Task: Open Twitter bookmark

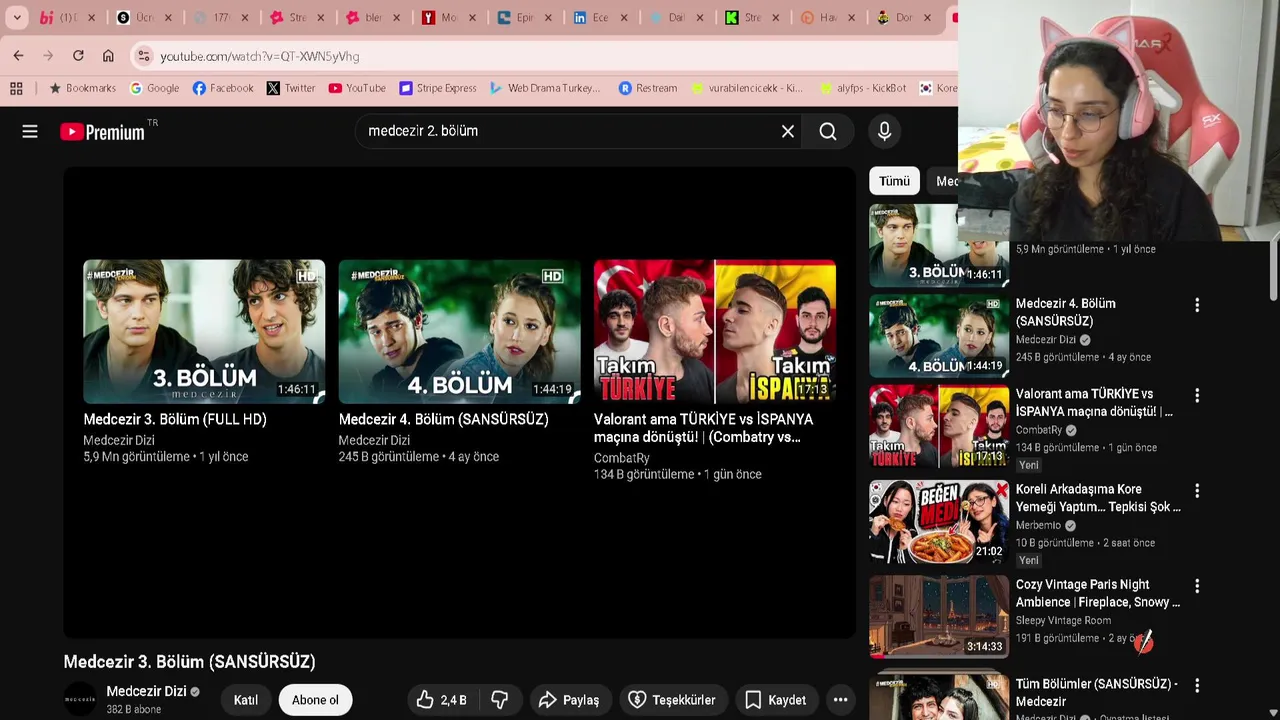Action: coord(291,88)
